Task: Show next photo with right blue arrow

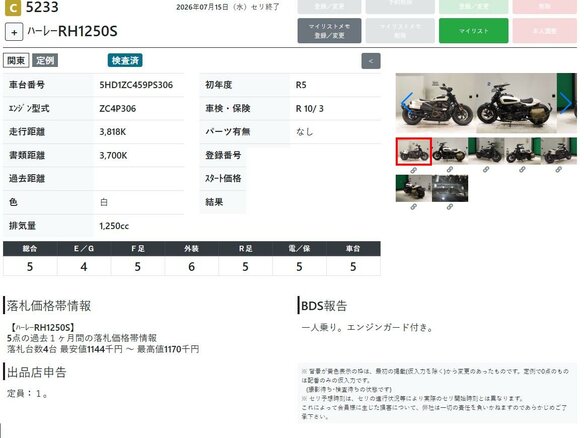Action: pos(566,102)
